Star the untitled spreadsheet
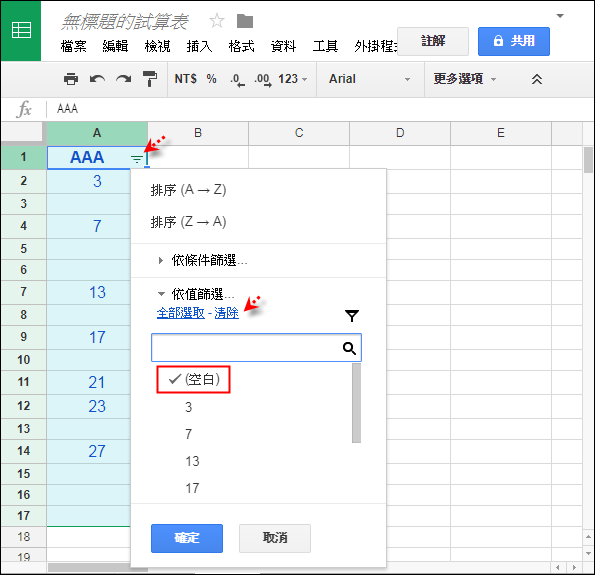 coord(217,21)
